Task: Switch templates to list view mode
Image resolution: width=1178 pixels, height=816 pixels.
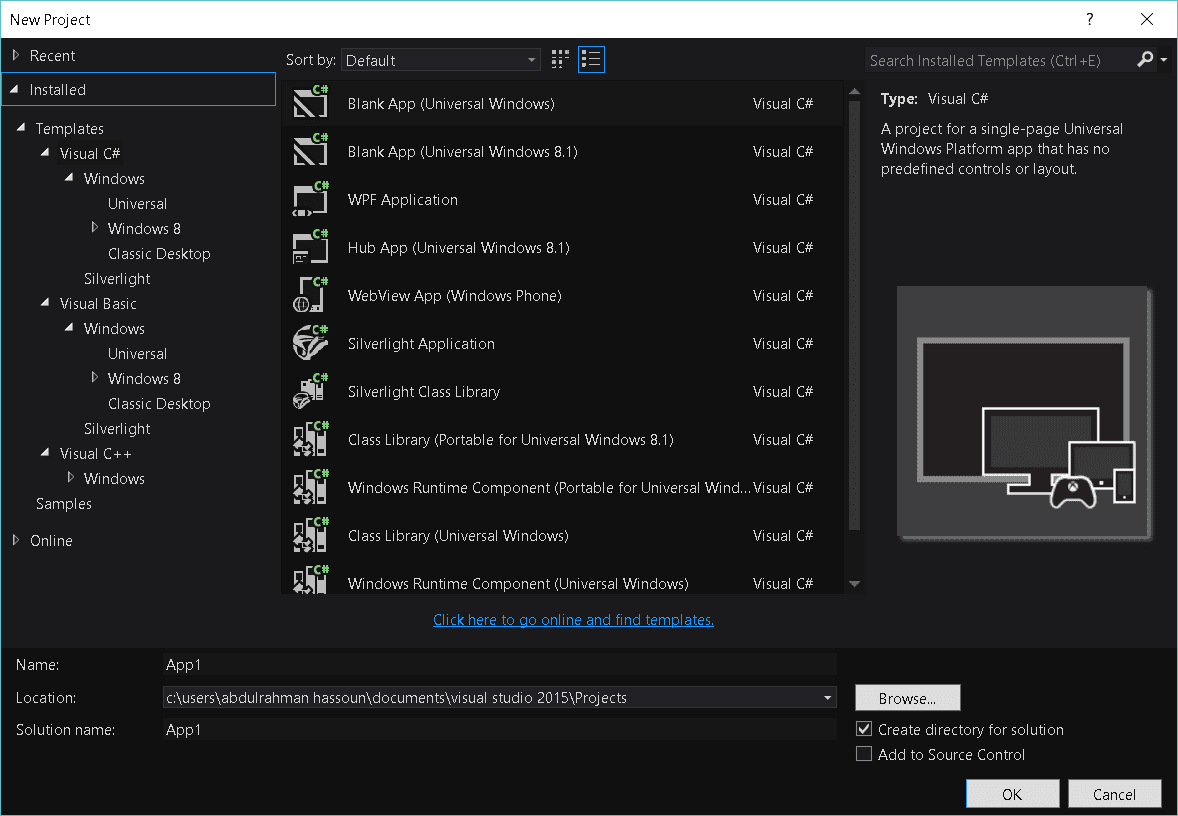Action: 591,59
